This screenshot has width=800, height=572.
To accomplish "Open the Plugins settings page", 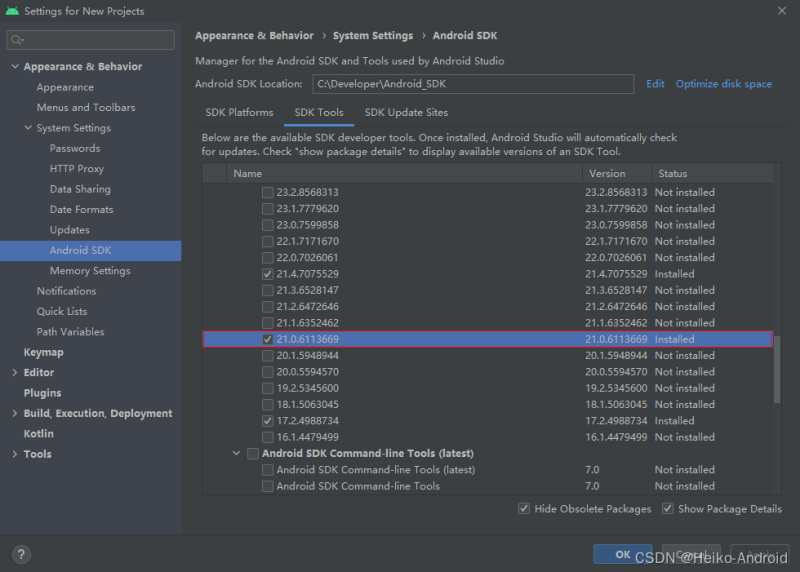I will coord(42,393).
